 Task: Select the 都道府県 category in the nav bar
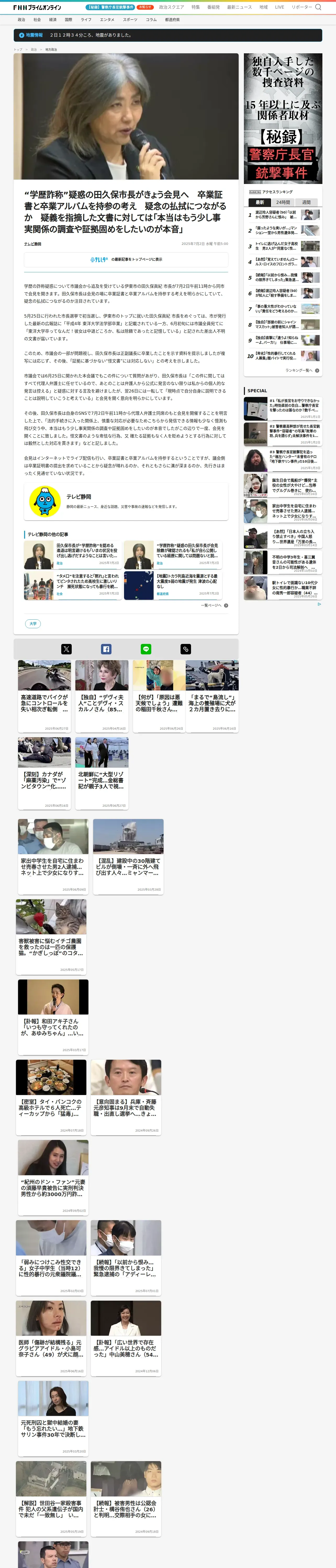coord(172,20)
